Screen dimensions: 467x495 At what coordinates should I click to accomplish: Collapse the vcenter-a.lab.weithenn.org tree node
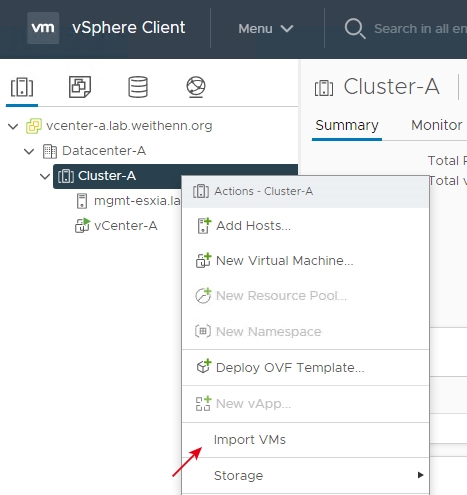(13, 126)
